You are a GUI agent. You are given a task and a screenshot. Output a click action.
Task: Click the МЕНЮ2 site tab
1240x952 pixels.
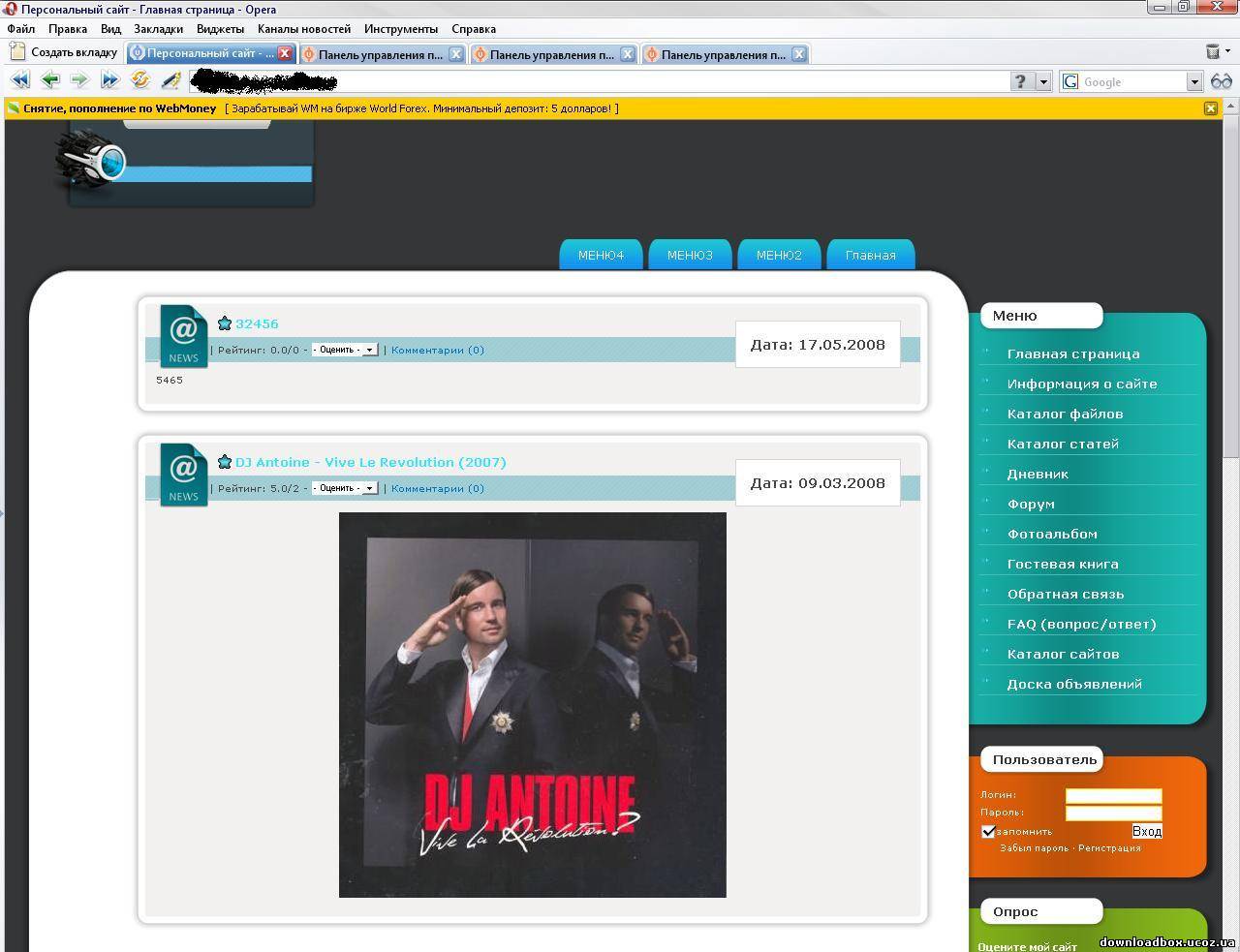tap(779, 255)
